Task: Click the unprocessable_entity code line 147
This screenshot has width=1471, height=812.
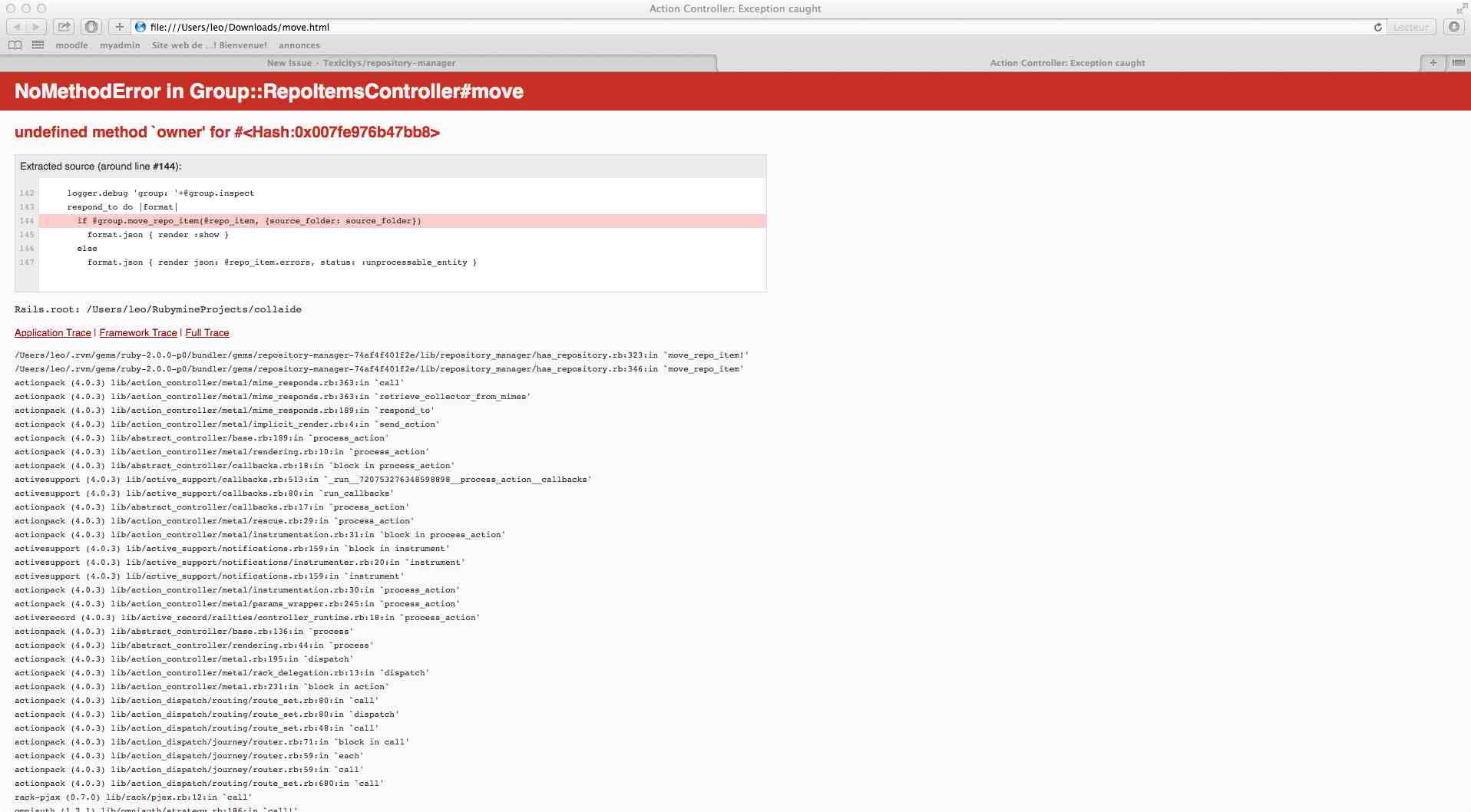Action: [x=282, y=262]
